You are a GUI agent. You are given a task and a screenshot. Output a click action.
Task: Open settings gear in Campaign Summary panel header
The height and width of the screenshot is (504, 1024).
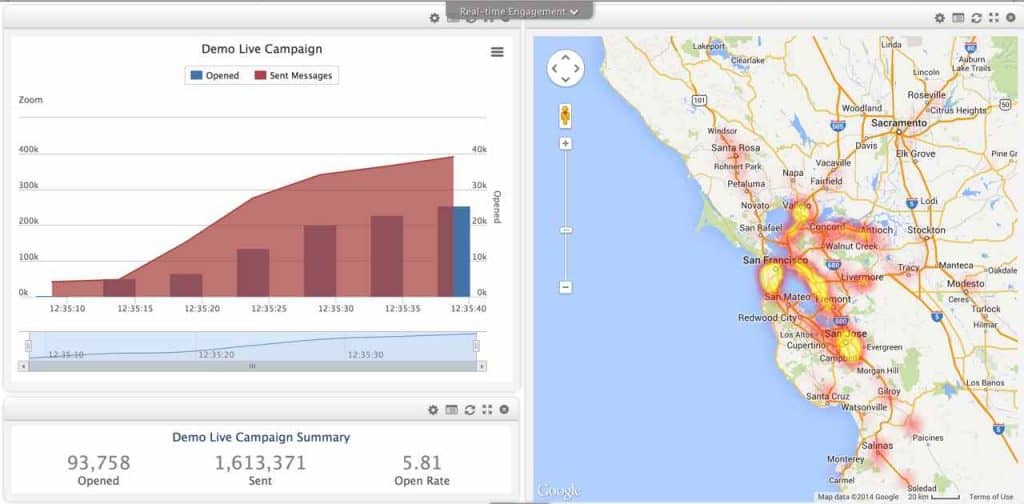pos(433,410)
